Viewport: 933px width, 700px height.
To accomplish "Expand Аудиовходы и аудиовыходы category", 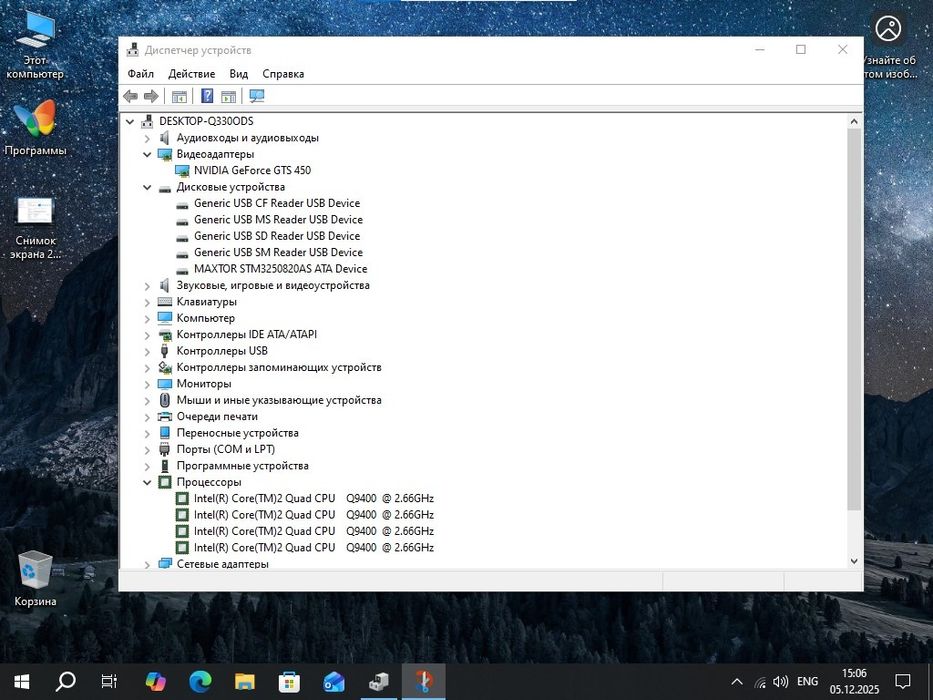I will pos(147,138).
